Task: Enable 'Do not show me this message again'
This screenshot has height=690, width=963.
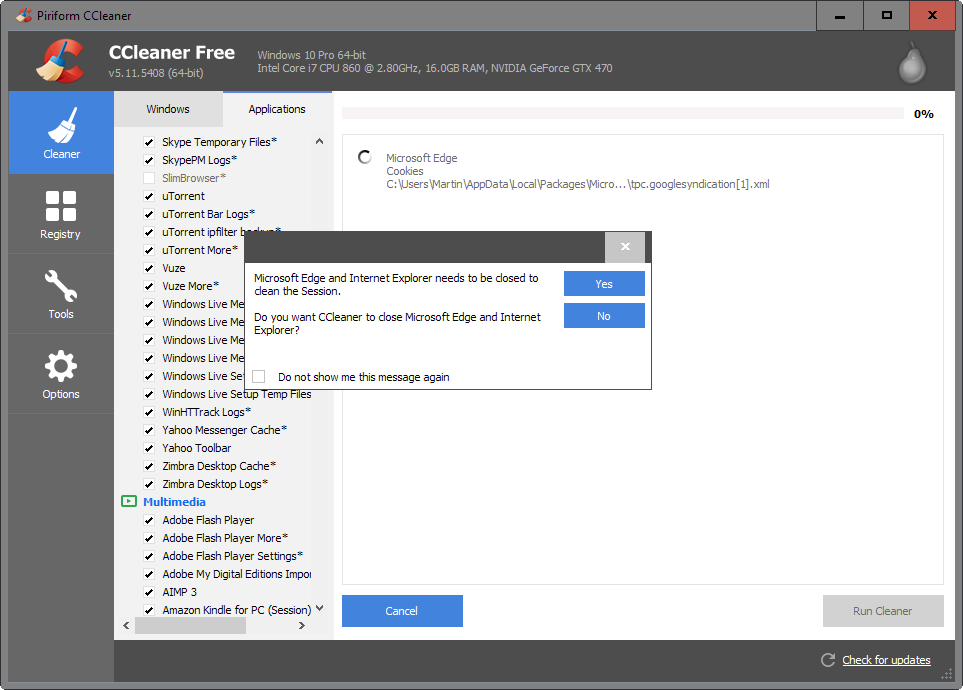Action: [259, 377]
